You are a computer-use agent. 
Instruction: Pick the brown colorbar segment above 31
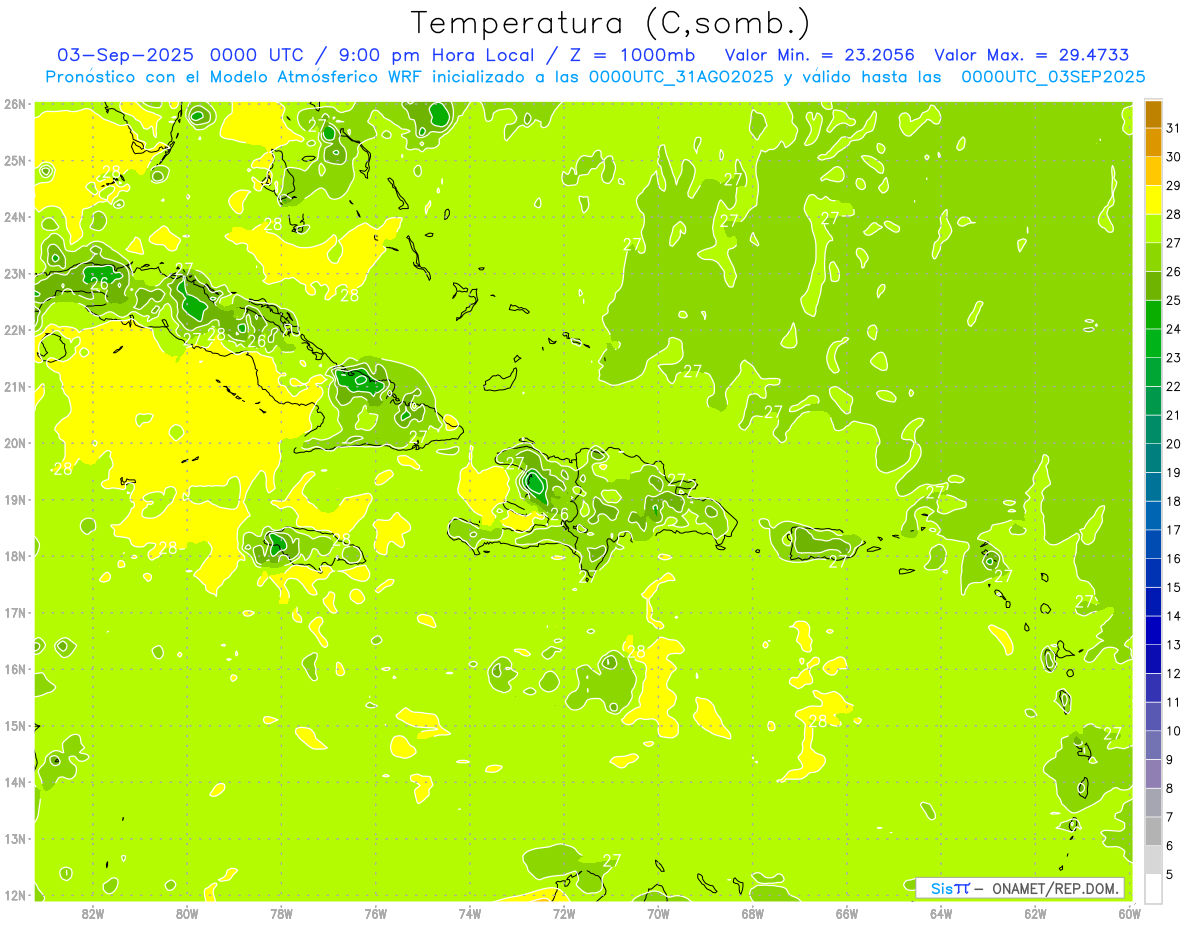[x=1153, y=114]
